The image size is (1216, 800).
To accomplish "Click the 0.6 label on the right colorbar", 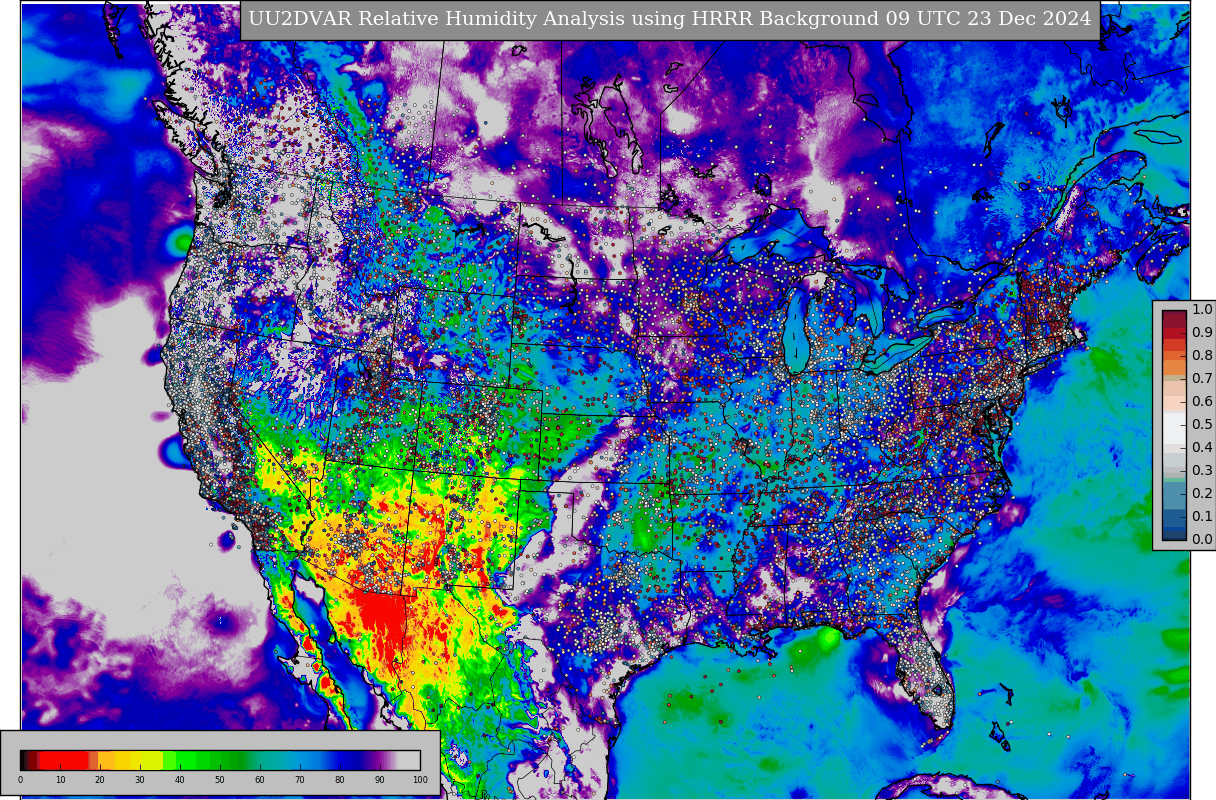I will [1202, 402].
